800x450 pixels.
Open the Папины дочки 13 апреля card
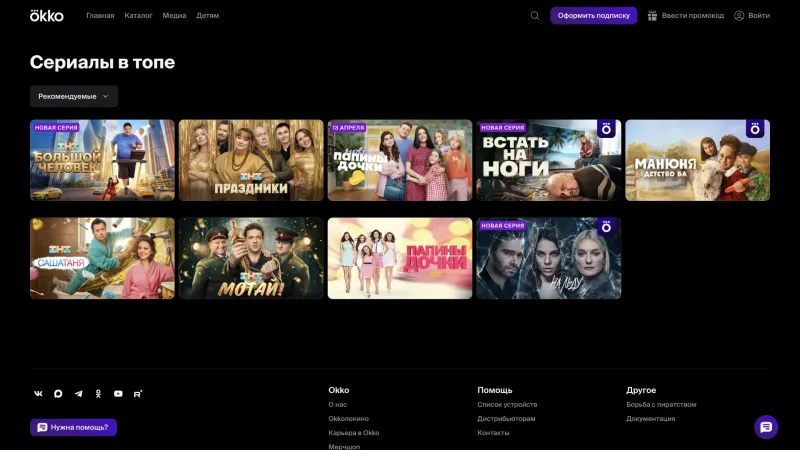(400, 160)
